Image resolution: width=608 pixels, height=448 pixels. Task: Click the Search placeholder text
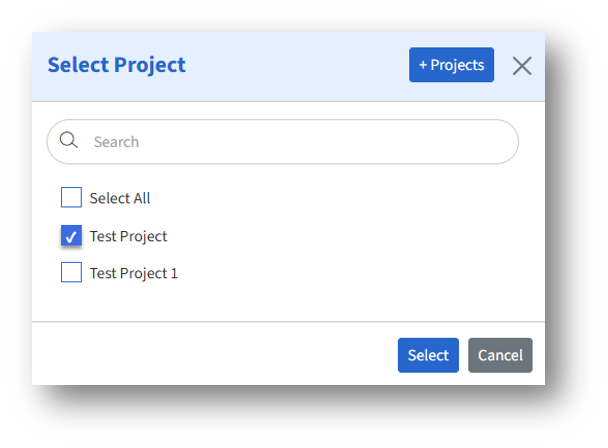(116, 142)
